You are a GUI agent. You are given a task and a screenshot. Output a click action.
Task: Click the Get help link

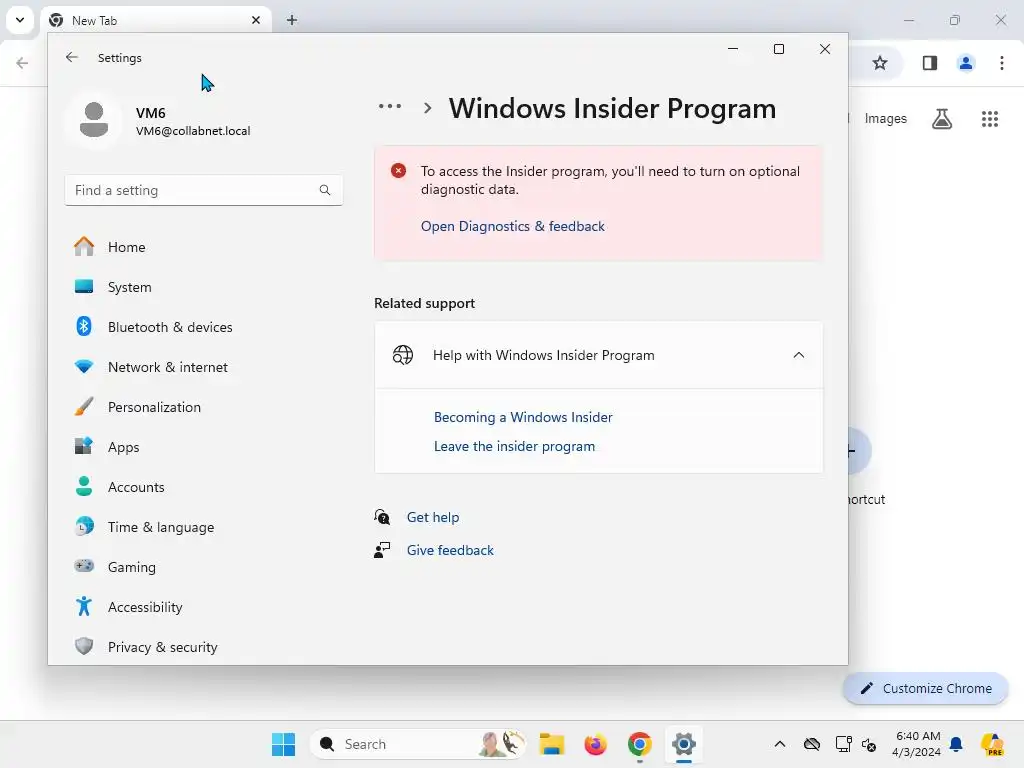tap(433, 517)
